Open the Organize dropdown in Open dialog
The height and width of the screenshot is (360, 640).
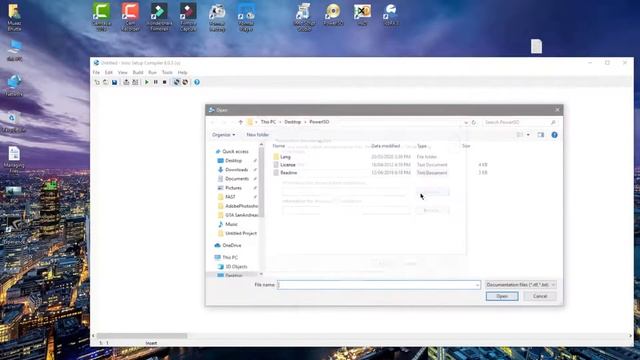point(223,135)
